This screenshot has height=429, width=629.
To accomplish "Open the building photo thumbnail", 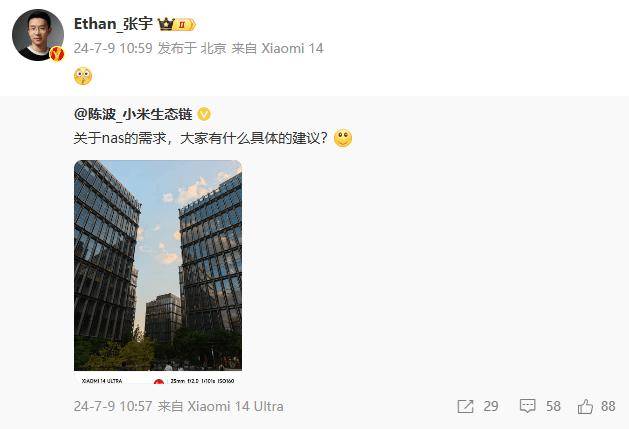I will pyautogui.click(x=158, y=272).
